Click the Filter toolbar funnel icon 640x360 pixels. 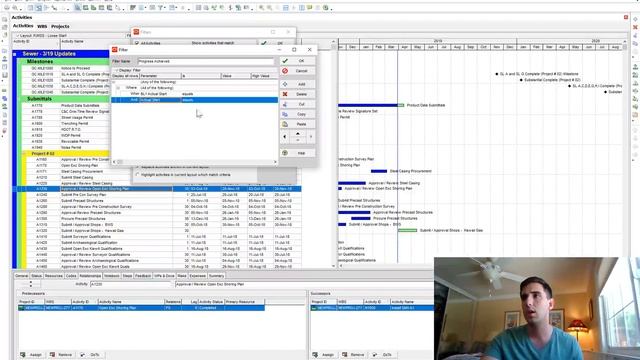[x=161, y=8]
